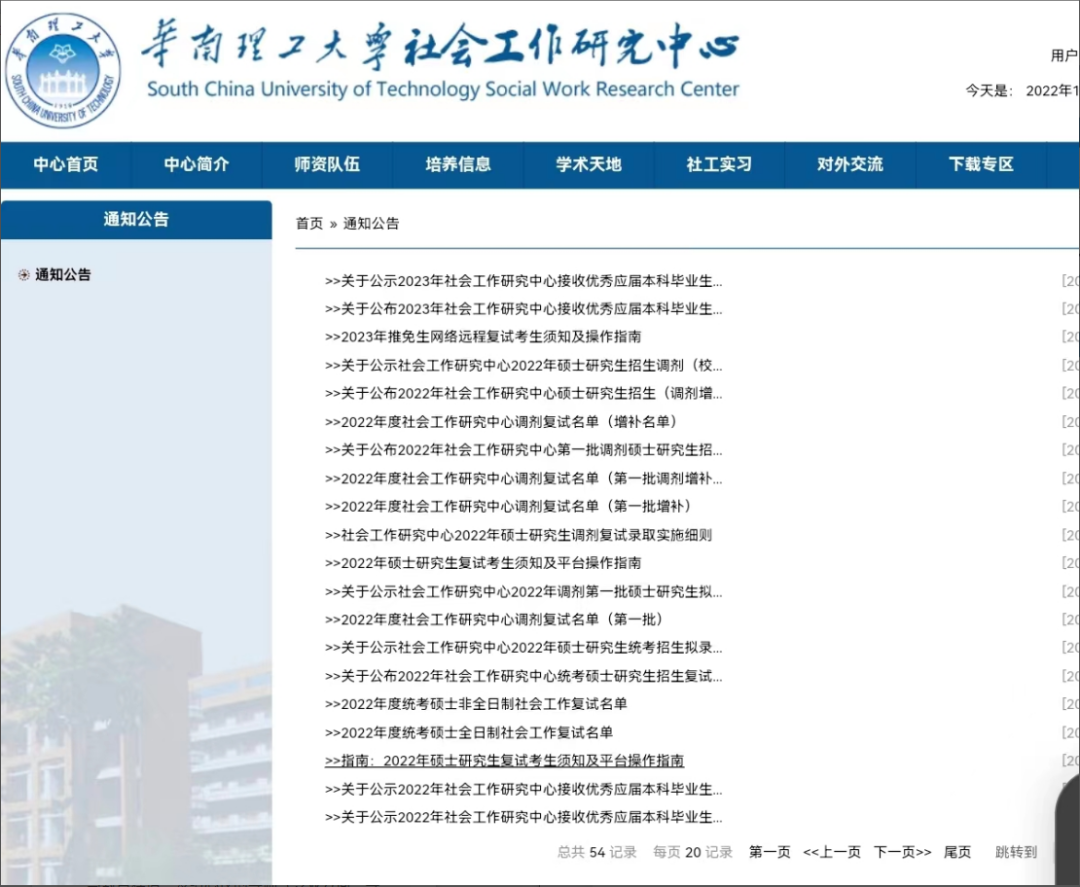Open the 社工实习 menu item
The width and height of the screenshot is (1080, 887).
click(x=719, y=165)
